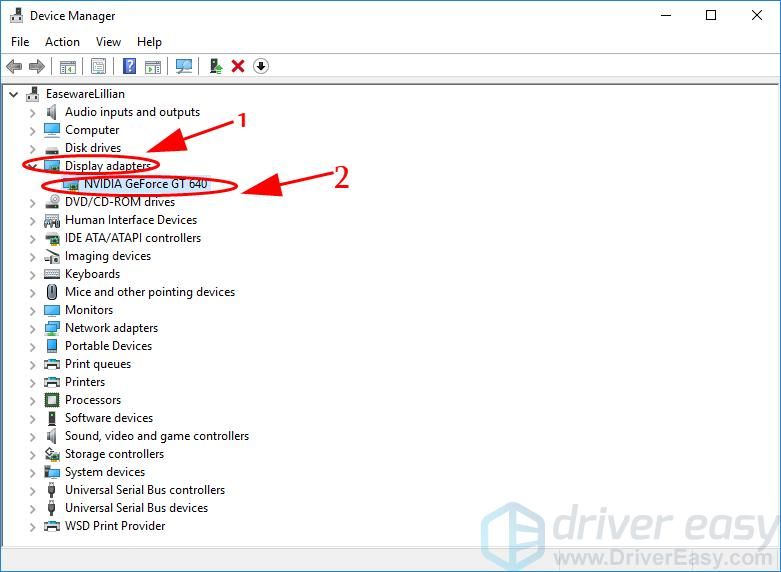The image size is (781, 572).
Task: Open the Action menu
Action: [x=62, y=42]
